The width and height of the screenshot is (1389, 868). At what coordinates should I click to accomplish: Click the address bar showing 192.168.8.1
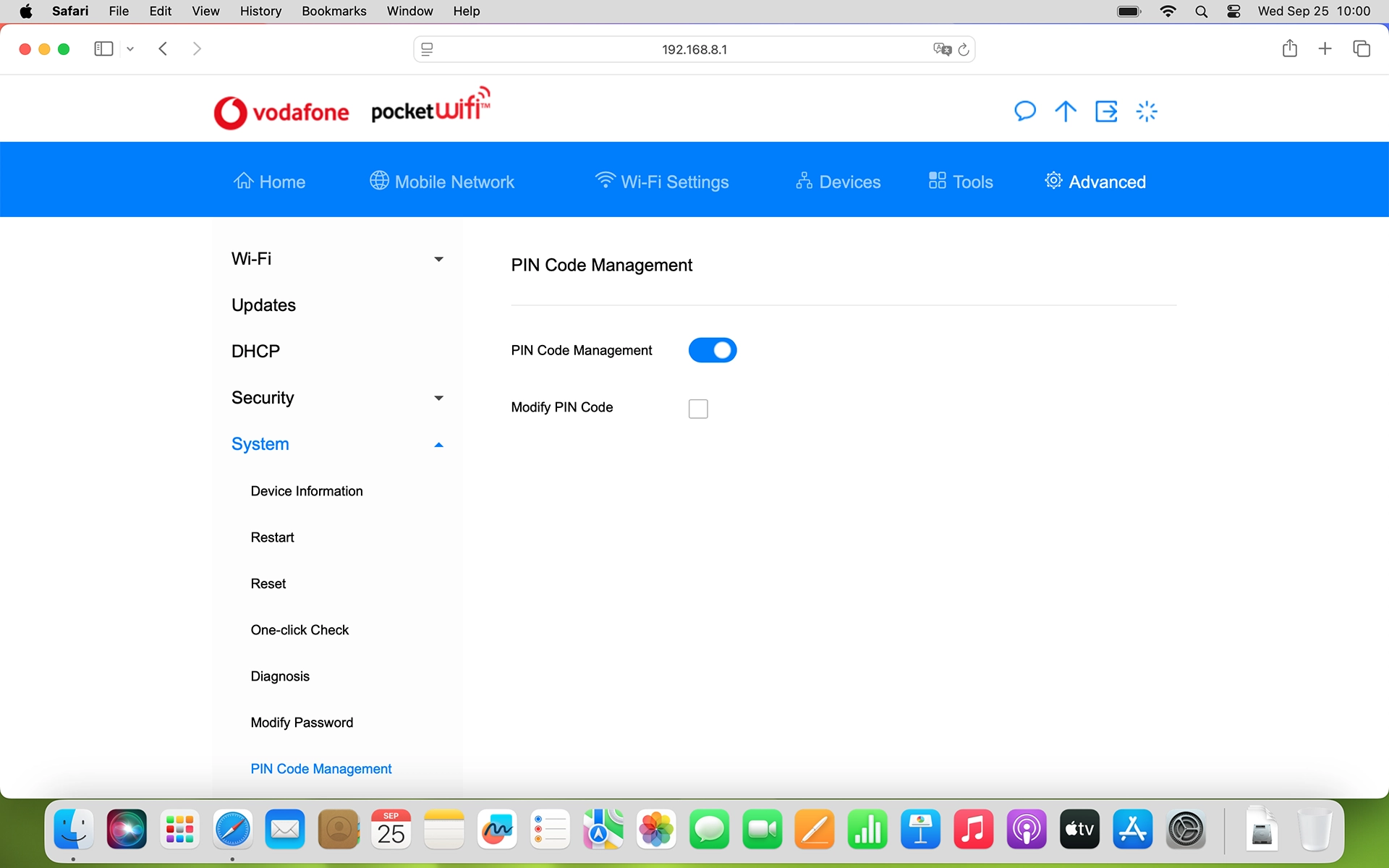(x=694, y=49)
